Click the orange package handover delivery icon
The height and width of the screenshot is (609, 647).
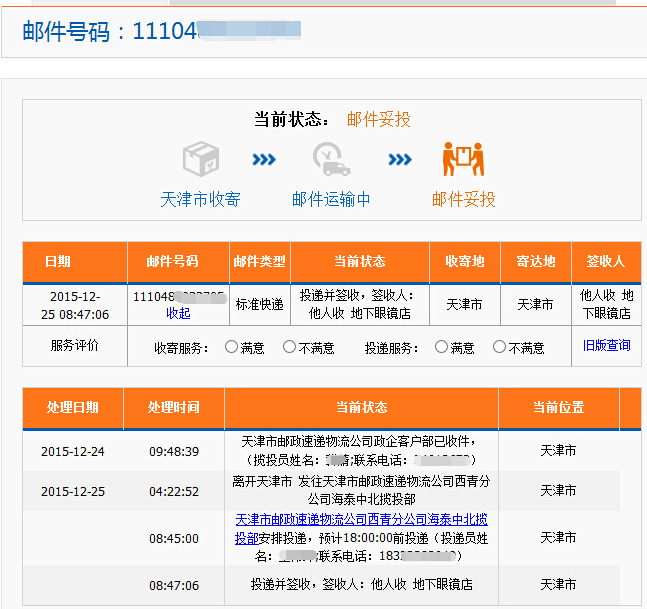463,158
